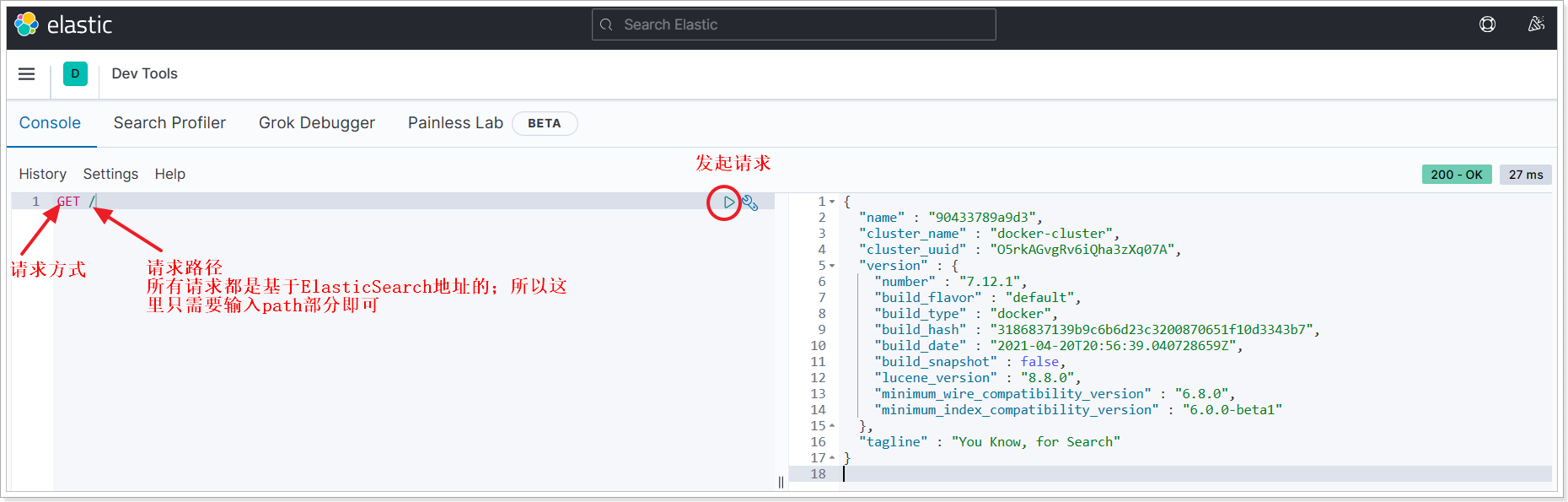Open the console Help link
The width and height of the screenshot is (1568, 502).
click(169, 174)
